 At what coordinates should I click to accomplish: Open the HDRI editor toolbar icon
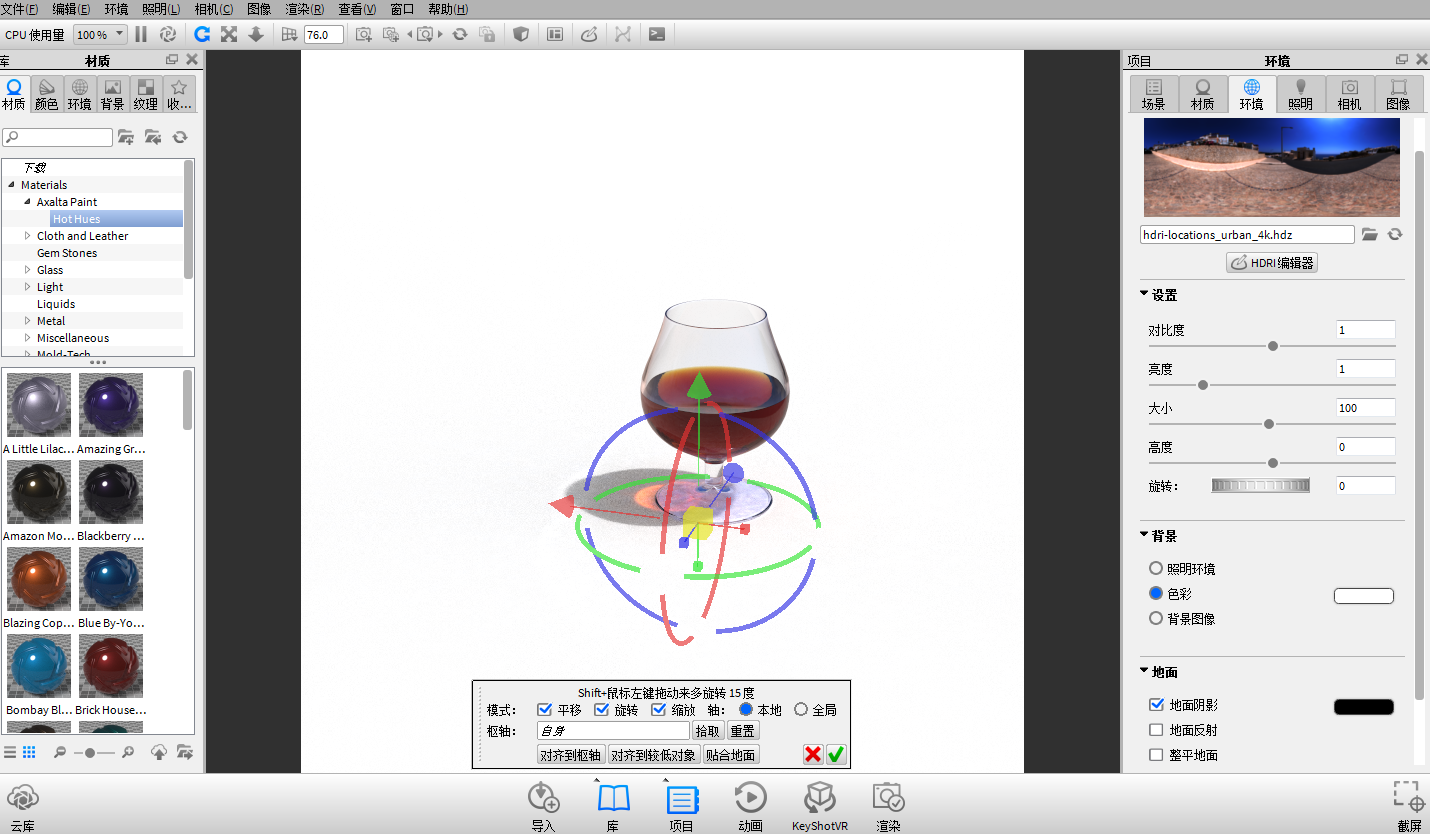pos(589,34)
